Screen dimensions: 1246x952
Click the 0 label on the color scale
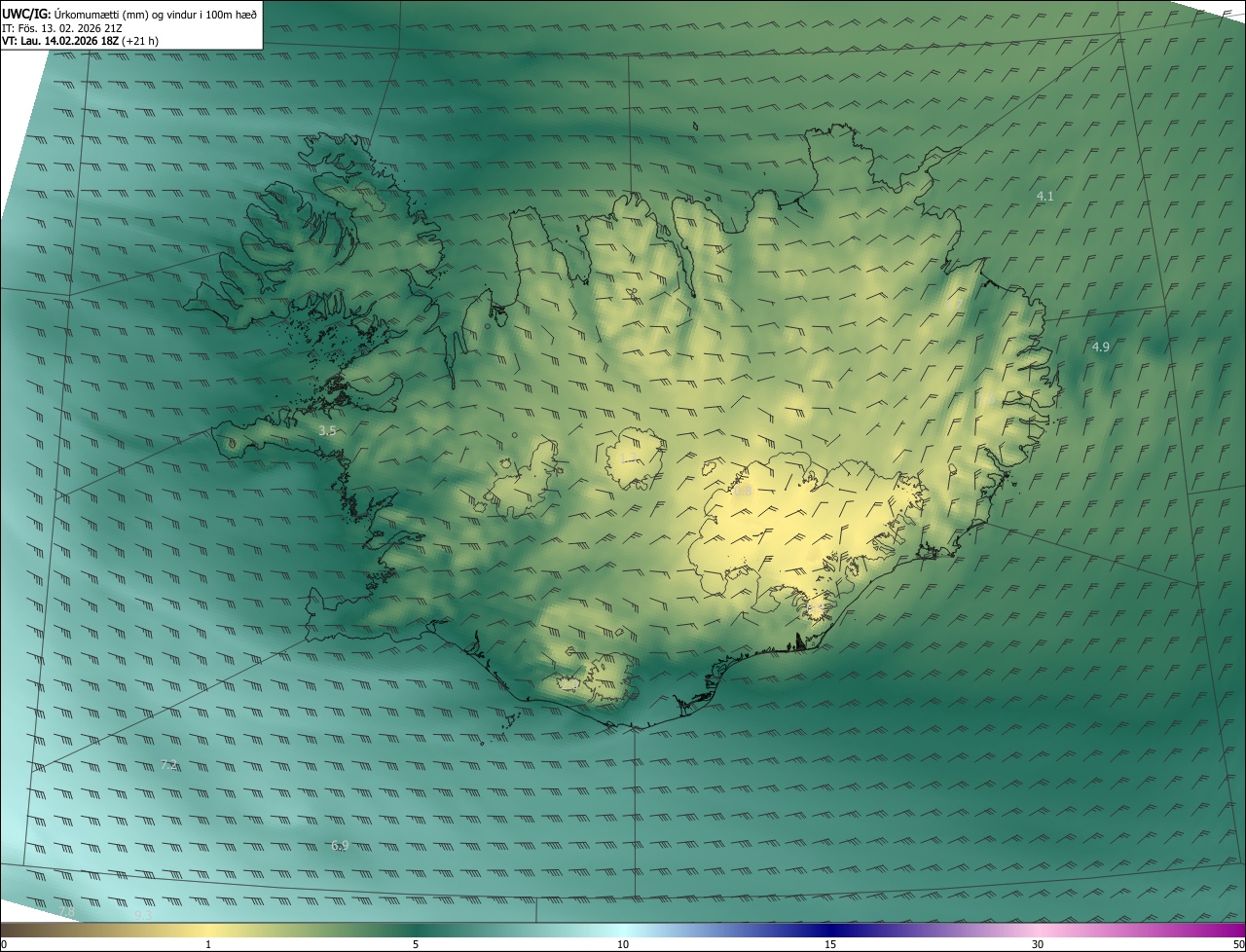[x=4, y=945]
